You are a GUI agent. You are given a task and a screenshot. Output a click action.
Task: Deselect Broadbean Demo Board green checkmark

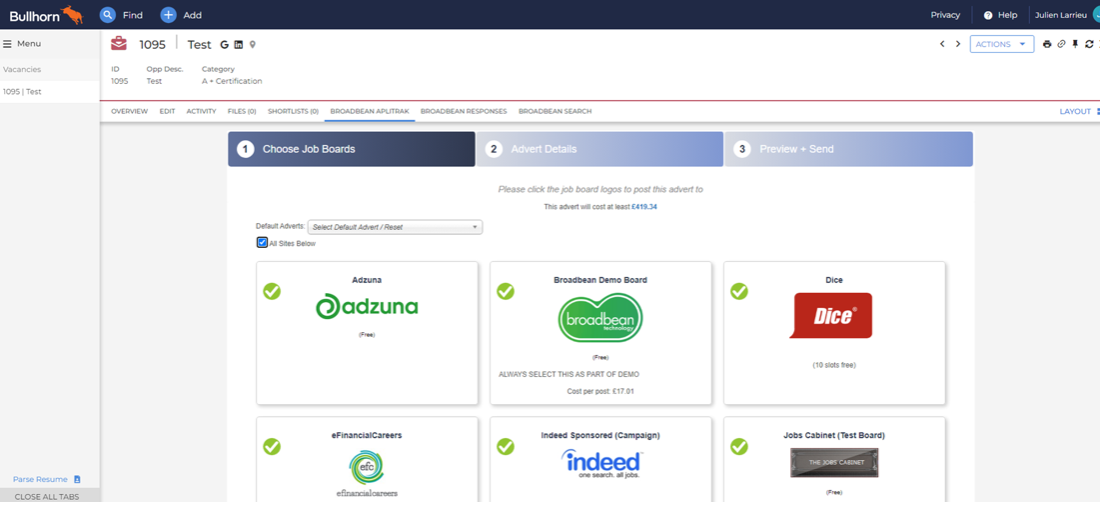[505, 291]
